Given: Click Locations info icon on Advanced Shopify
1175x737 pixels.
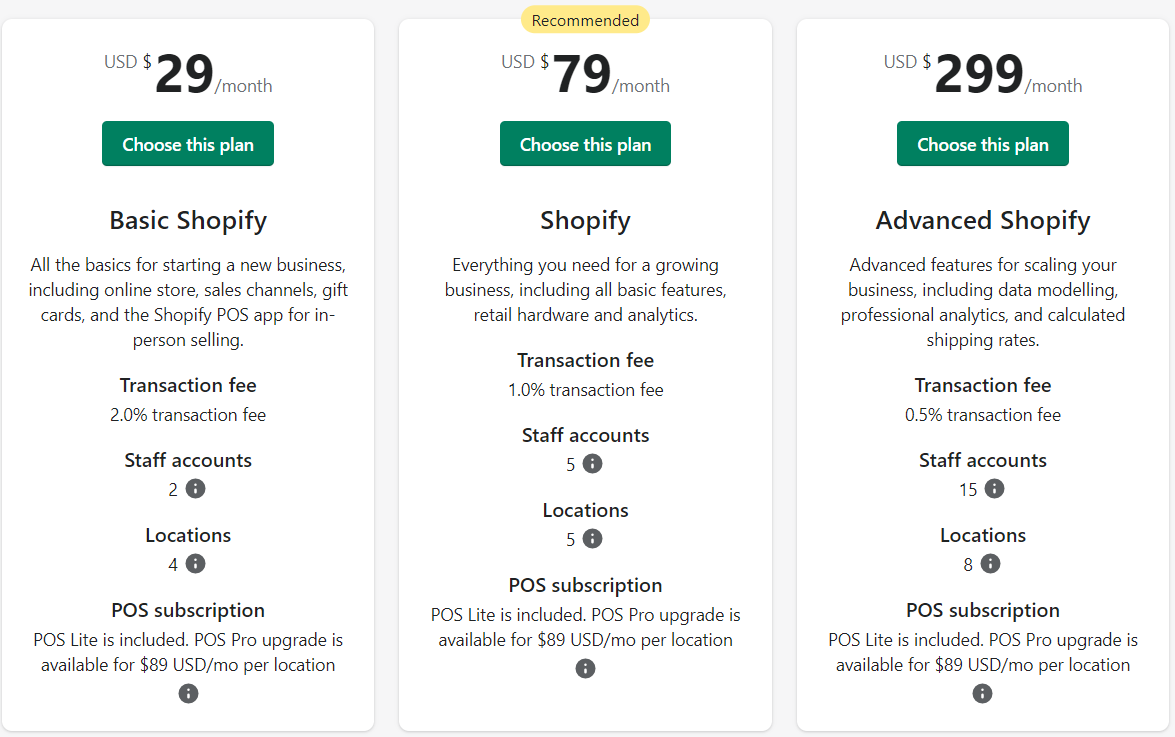Looking at the screenshot, I should coord(991,564).
